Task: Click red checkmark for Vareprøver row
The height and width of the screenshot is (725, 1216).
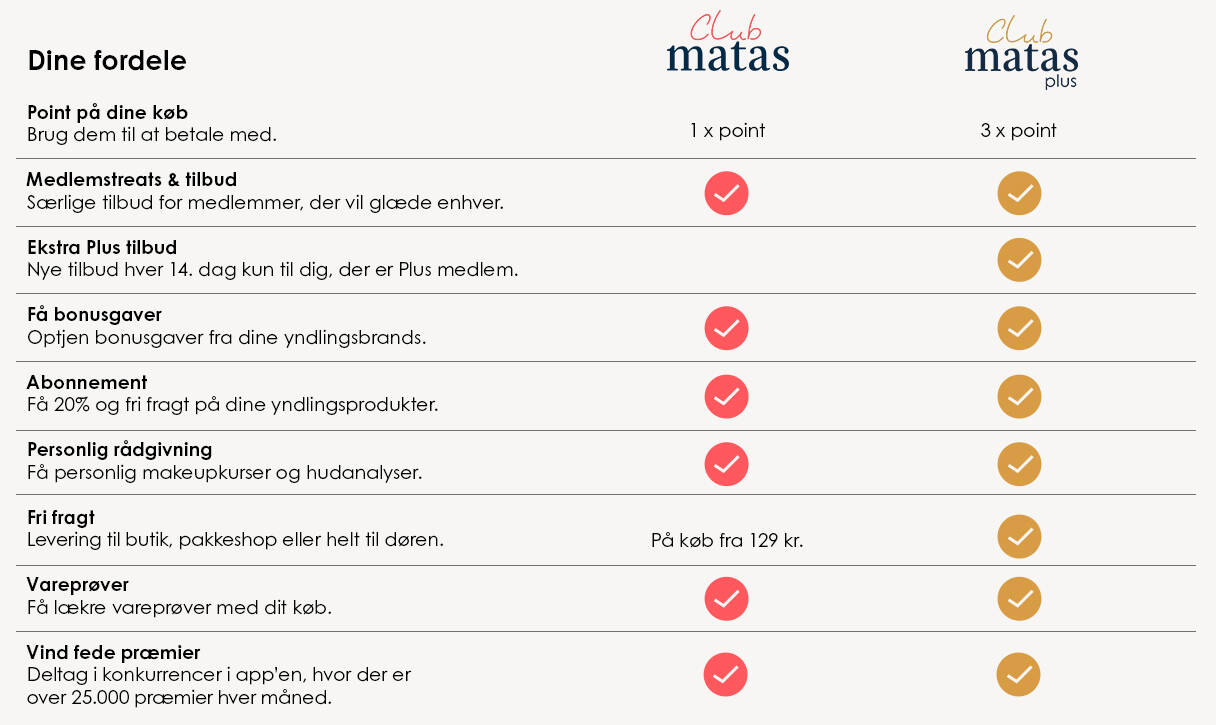Action: (x=726, y=599)
